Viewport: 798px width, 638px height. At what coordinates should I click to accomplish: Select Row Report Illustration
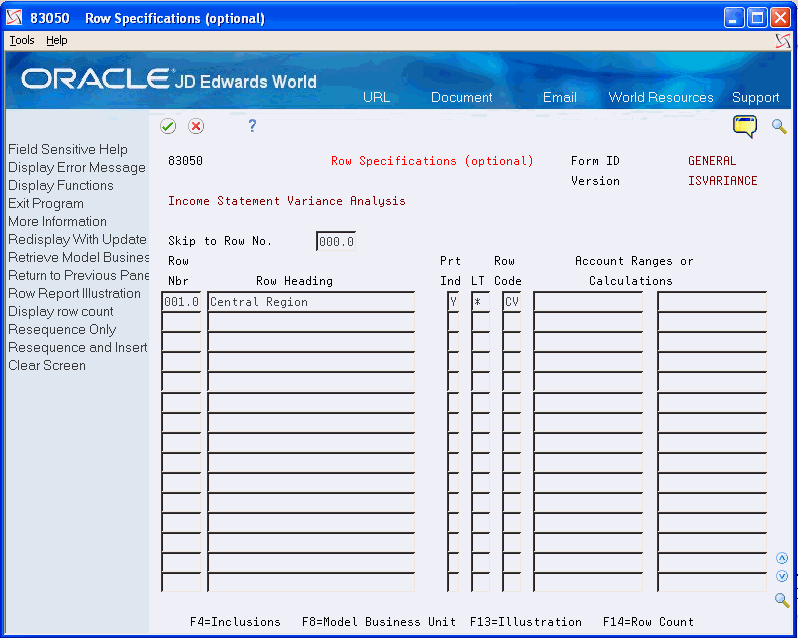click(x=74, y=294)
